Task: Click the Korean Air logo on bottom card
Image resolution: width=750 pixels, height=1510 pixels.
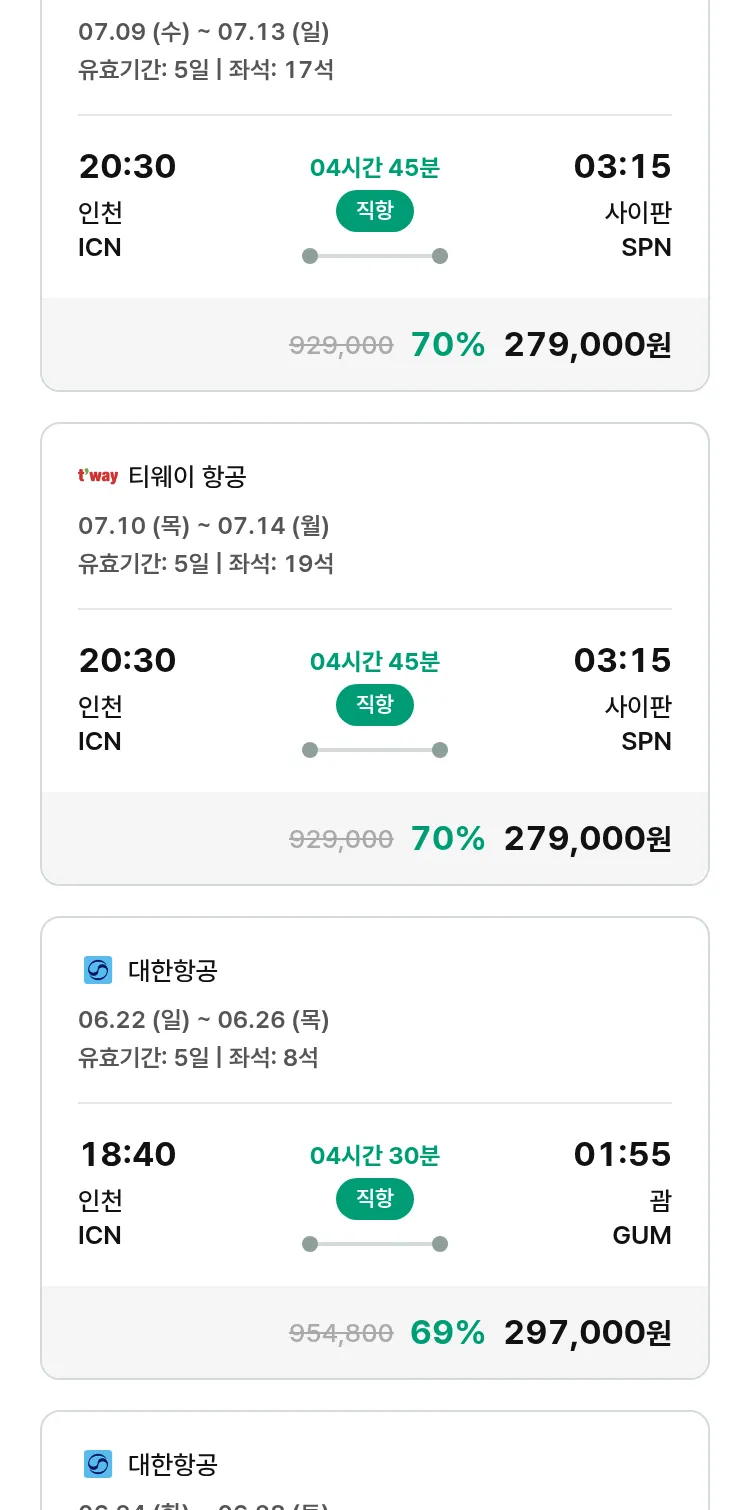Action: (x=98, y=1464)
